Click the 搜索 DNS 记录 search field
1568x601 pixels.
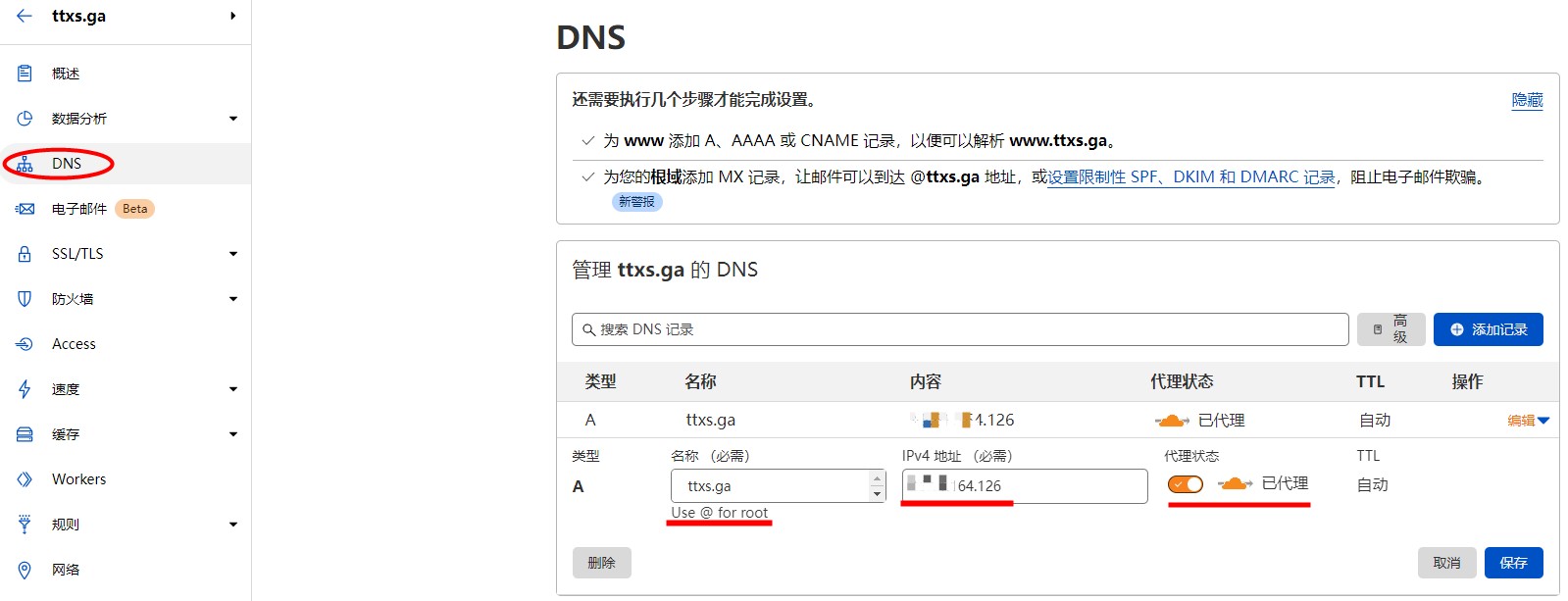[x=959, y=329]
